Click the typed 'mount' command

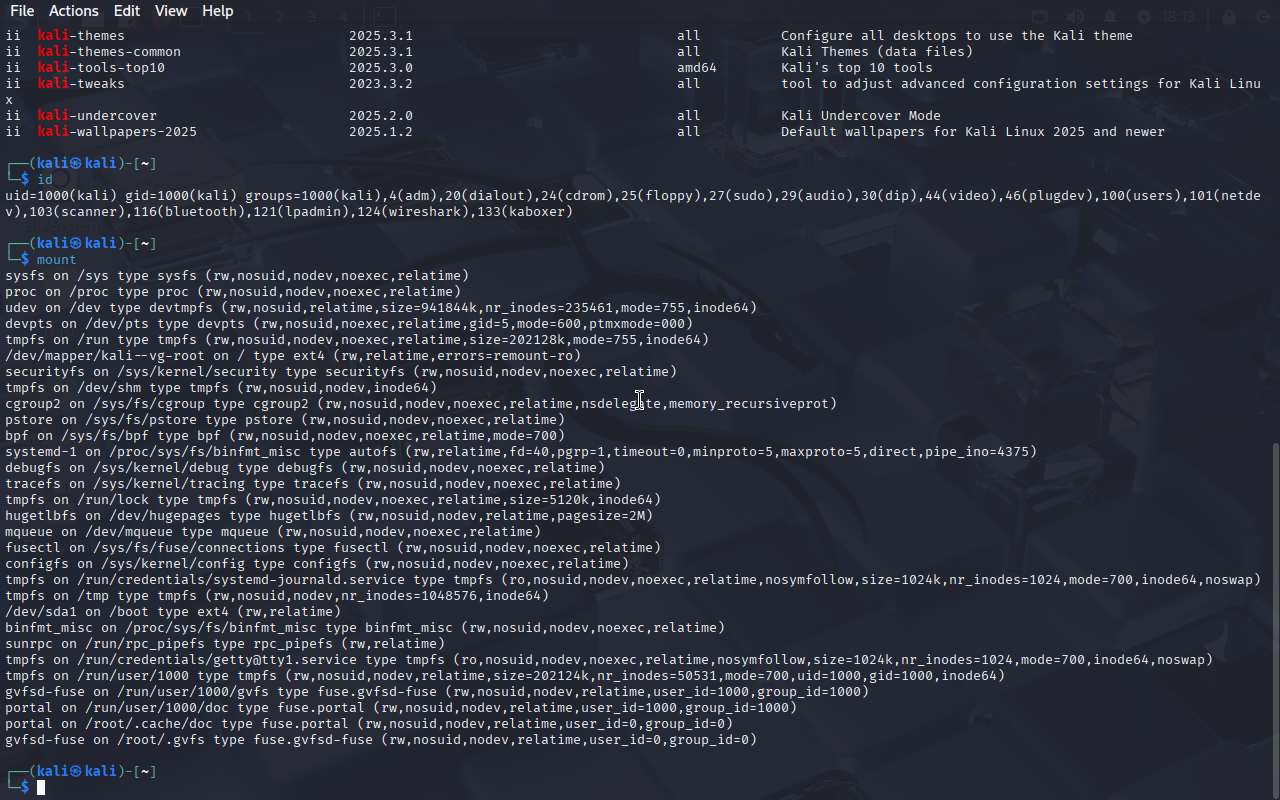point(57,260)
